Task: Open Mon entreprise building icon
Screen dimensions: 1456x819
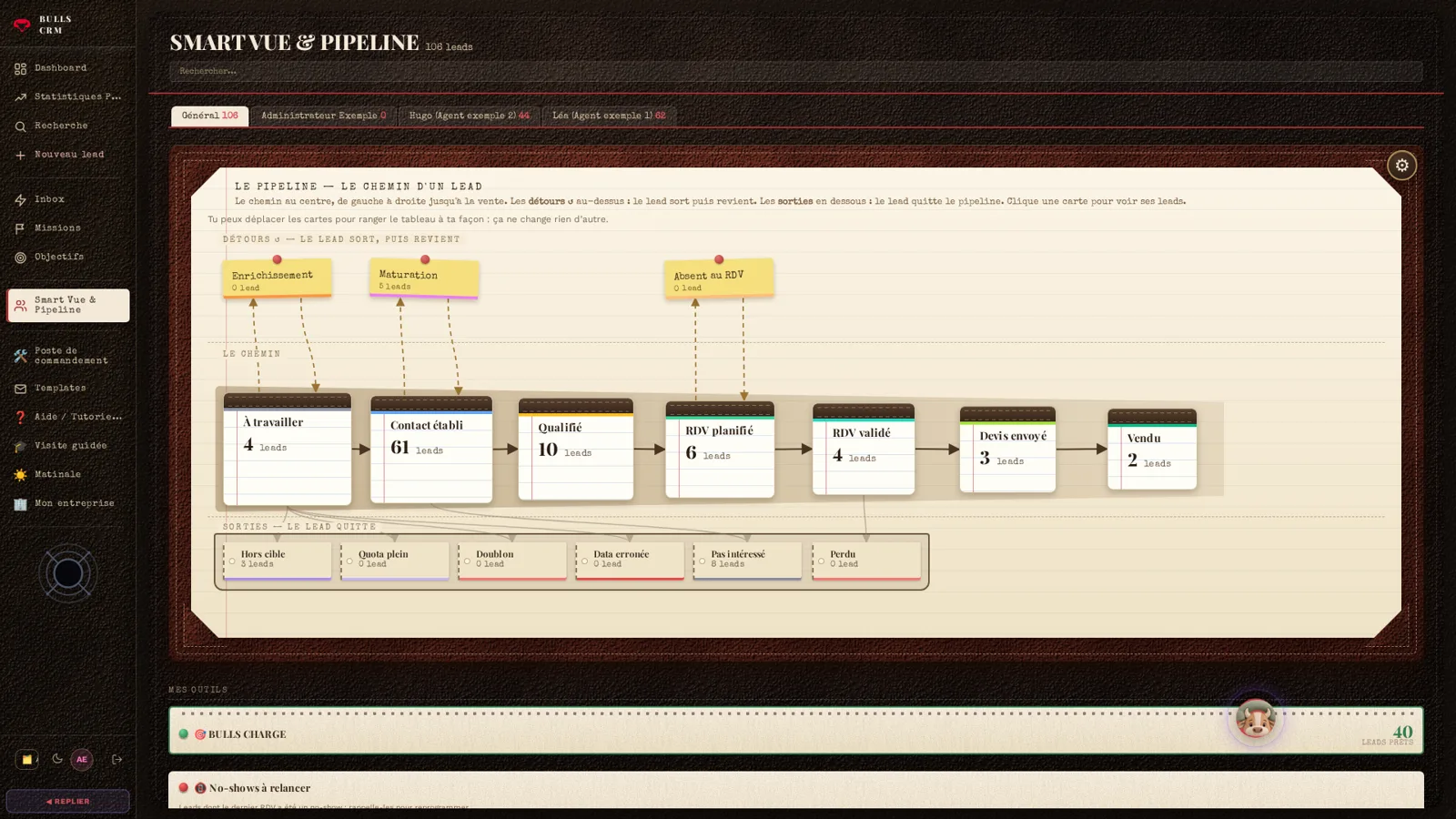Action: [20, 504]
